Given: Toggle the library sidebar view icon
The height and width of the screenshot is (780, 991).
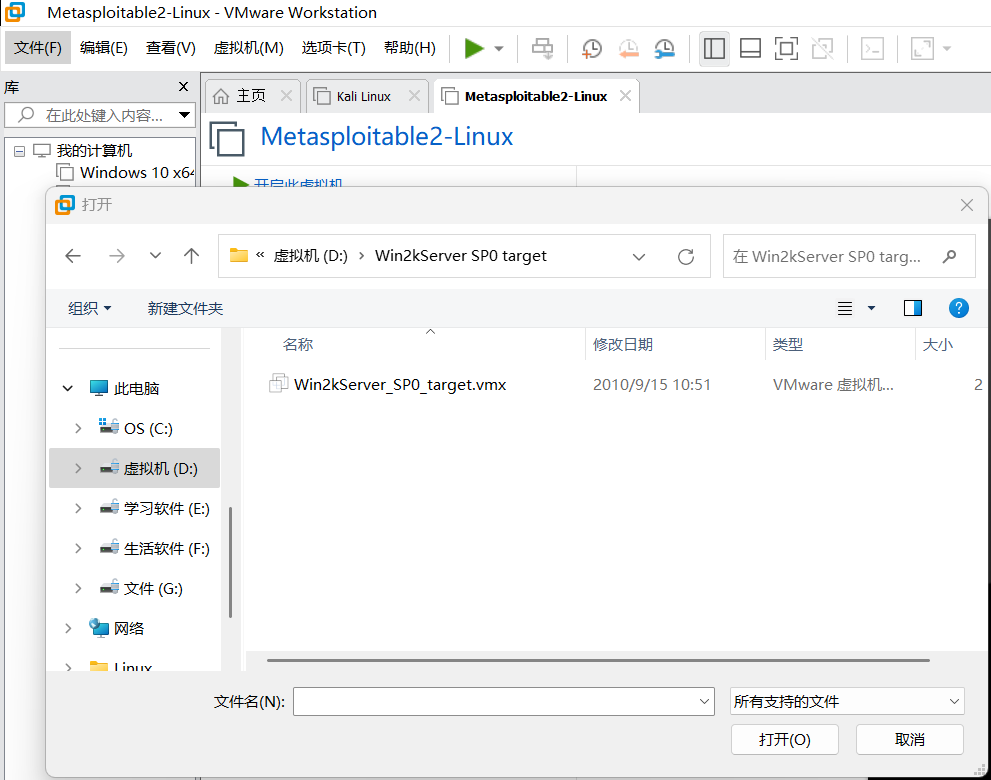Looking at the screenshot, I should point(714,49).
